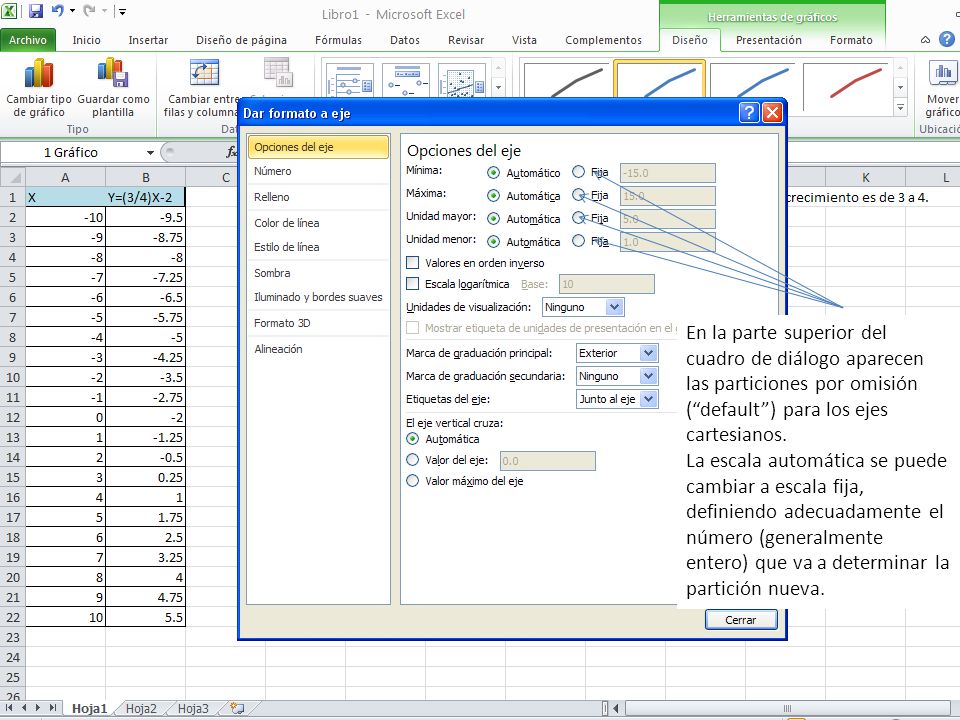
Task: Open the Archivo tab
Action: [x=28, y=40]
